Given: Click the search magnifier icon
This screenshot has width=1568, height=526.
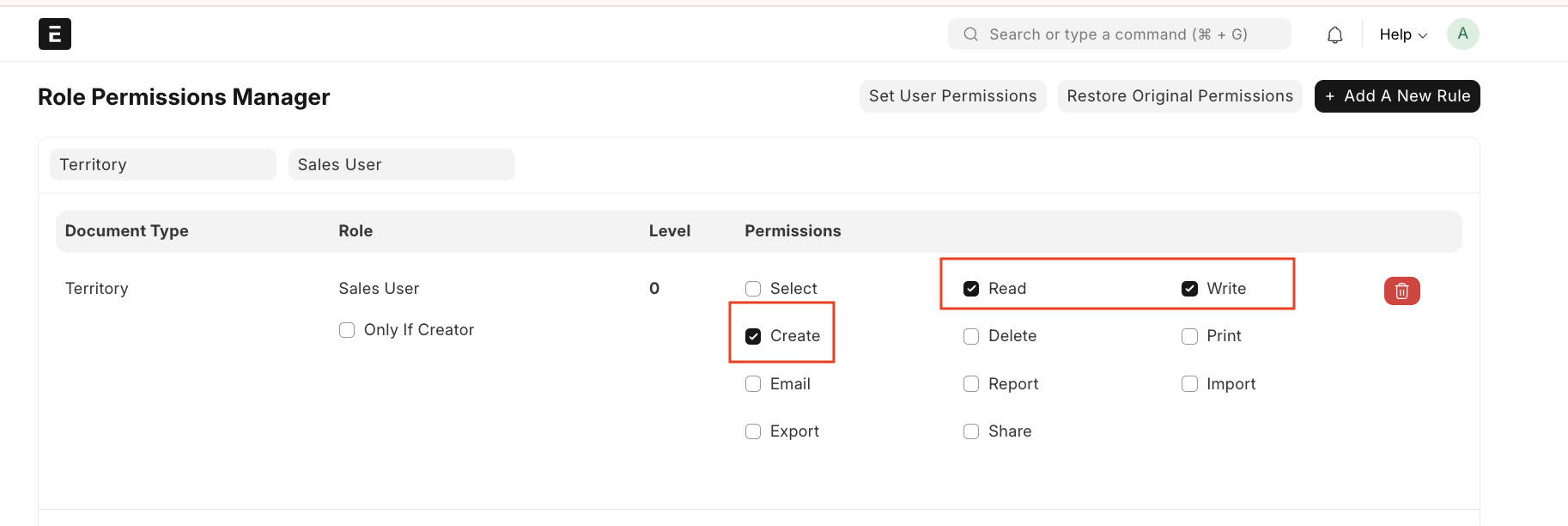Looking at the screenshot, I should click(x=971, y=34).
